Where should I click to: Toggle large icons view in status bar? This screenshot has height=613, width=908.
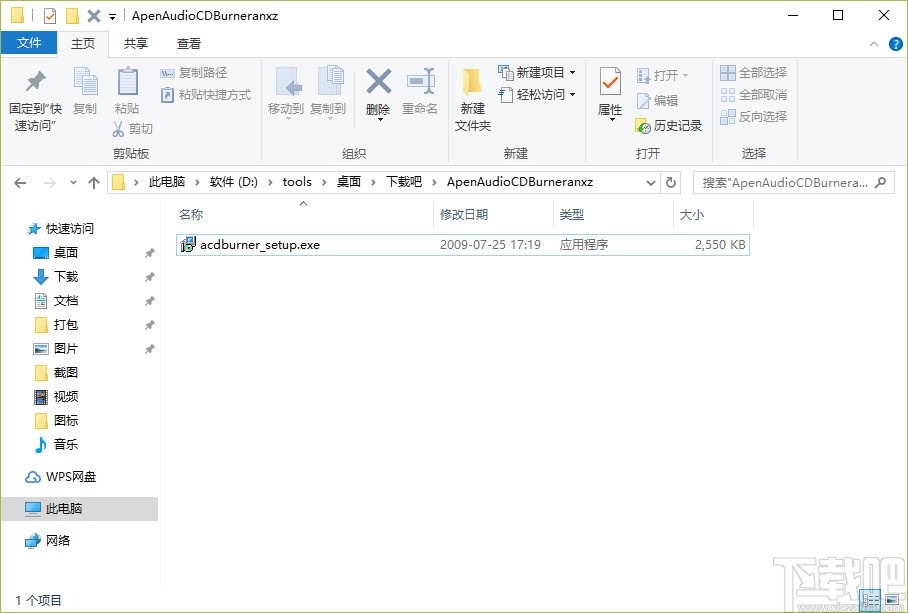[892, 601]
